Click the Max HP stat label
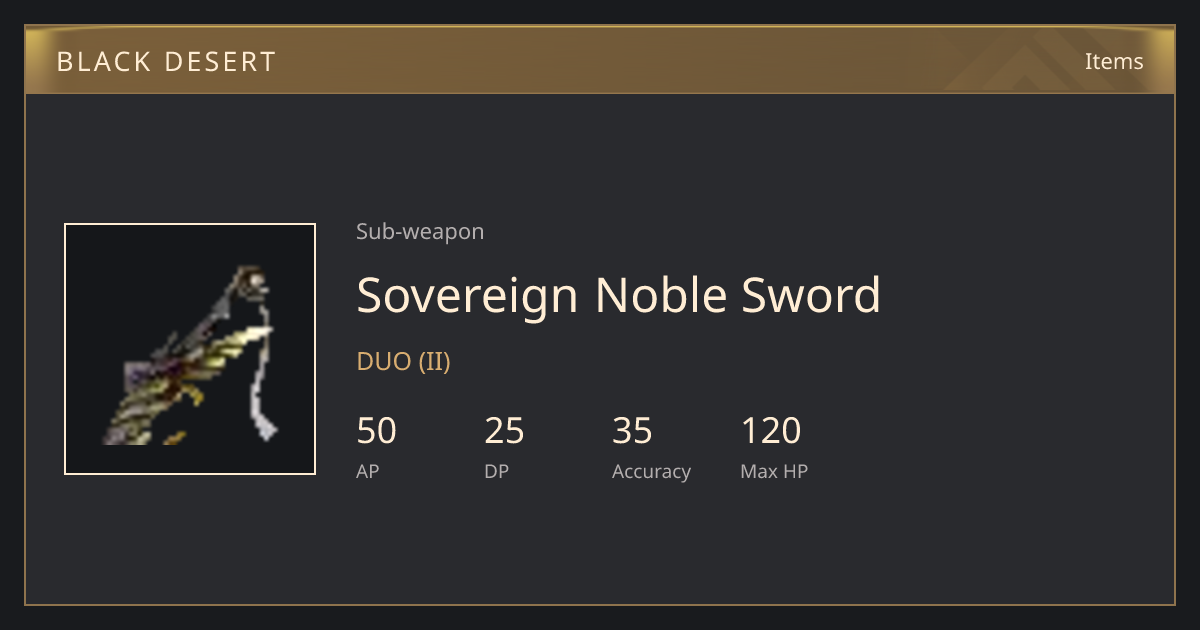1200x630 pixels. [x=774, y=471]
